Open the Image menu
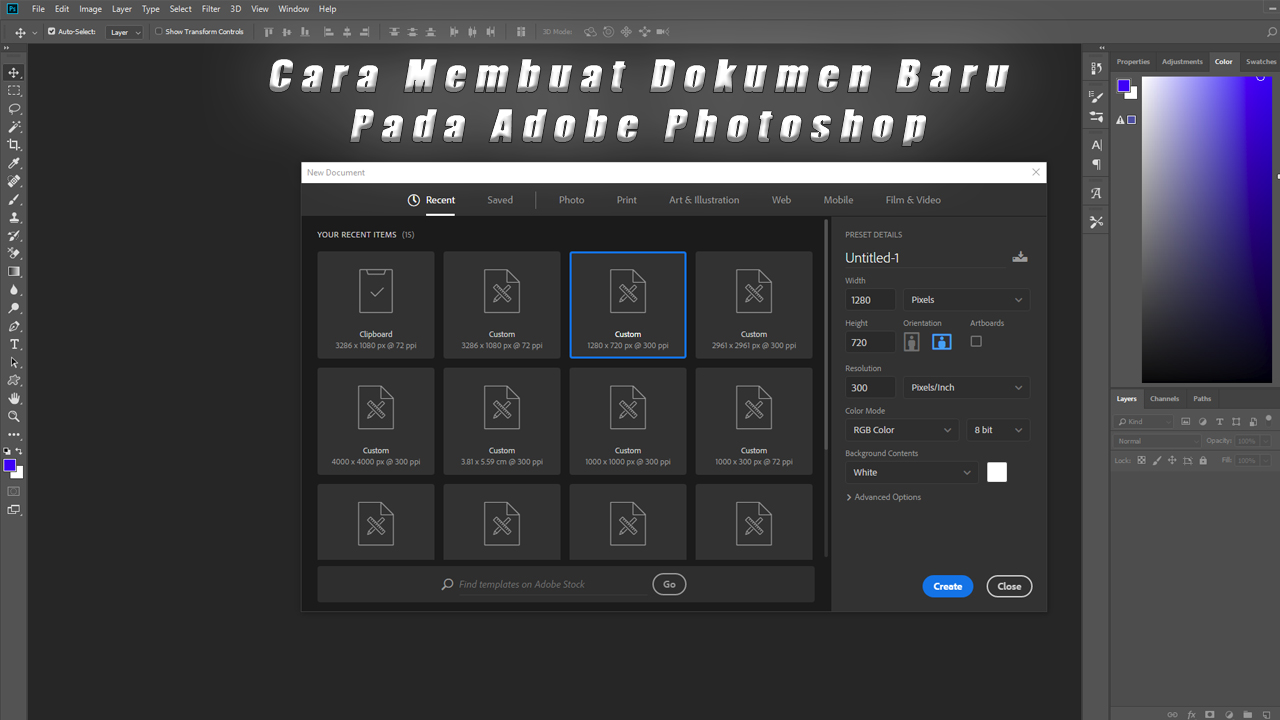This screenshot has width=1280, height=720. pyautogui.click(x=91, y=9)
